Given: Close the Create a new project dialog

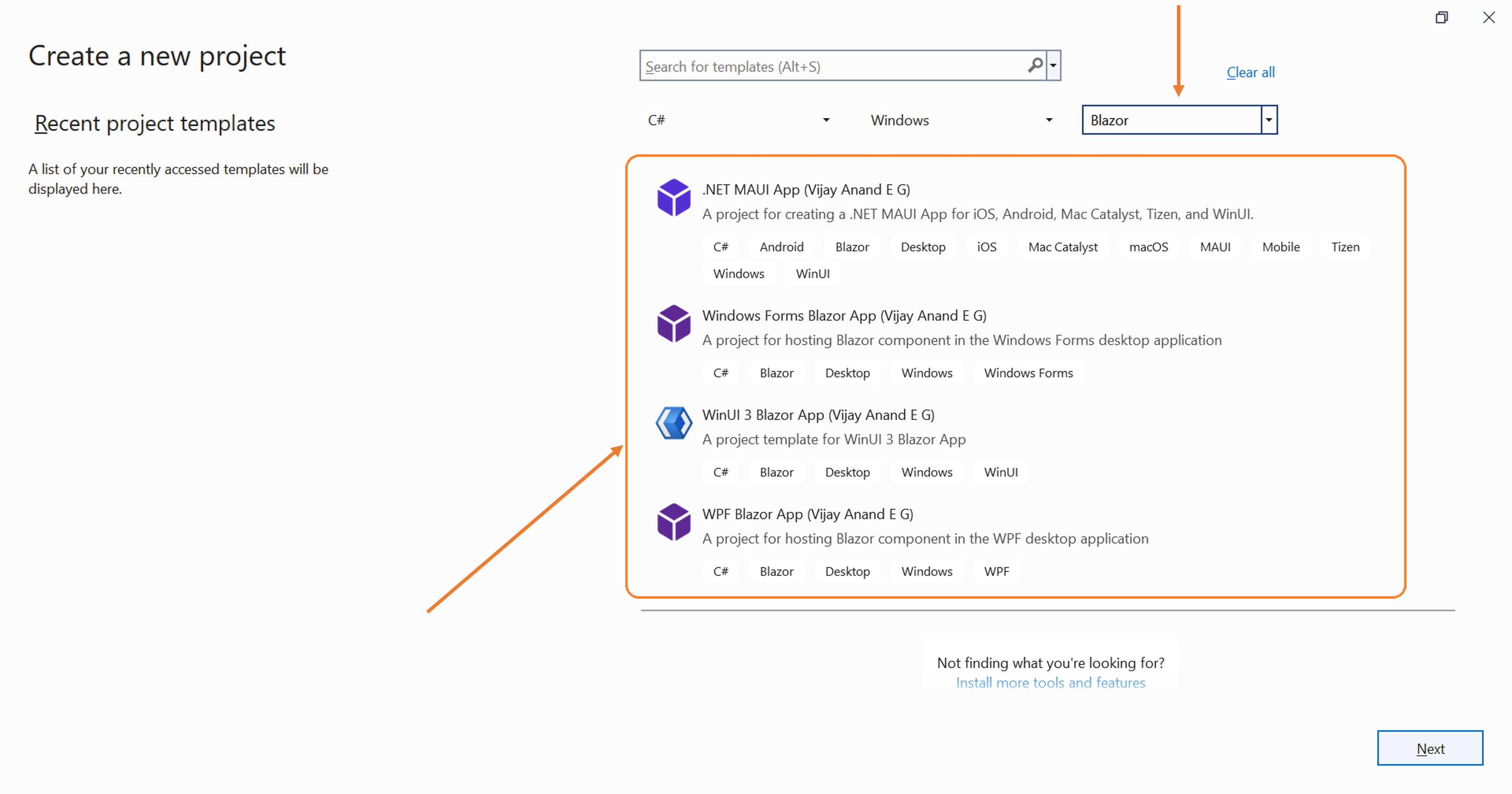Looking at the screenshot, I should click(1489, 18).
